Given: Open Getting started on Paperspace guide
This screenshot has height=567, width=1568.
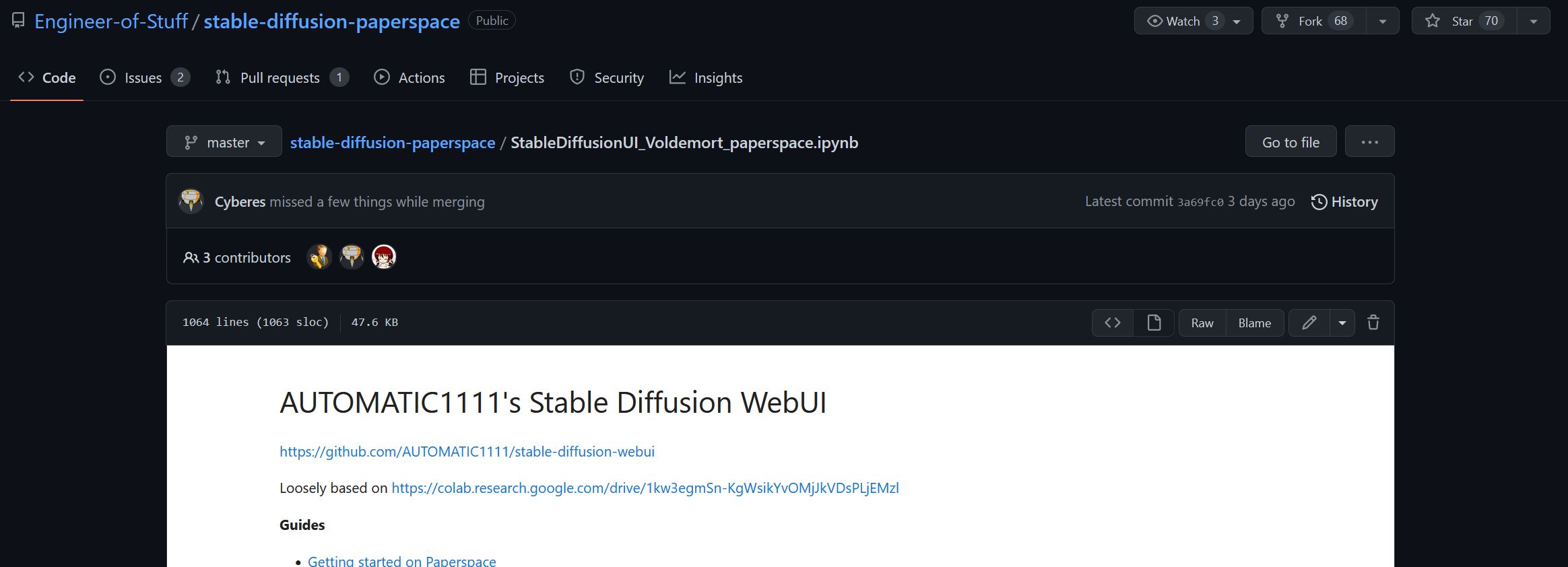Looking at the screenshot, I should [x=402, y=560].
